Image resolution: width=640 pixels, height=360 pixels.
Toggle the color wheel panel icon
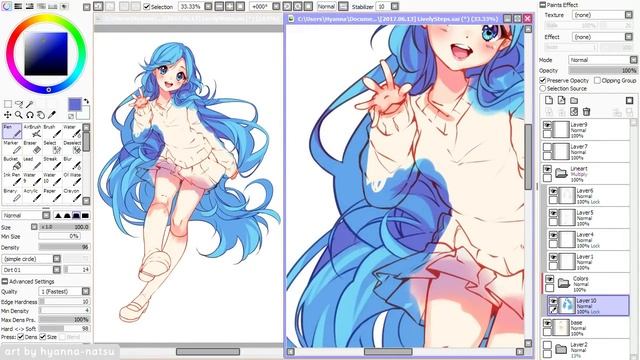[6, 6]
